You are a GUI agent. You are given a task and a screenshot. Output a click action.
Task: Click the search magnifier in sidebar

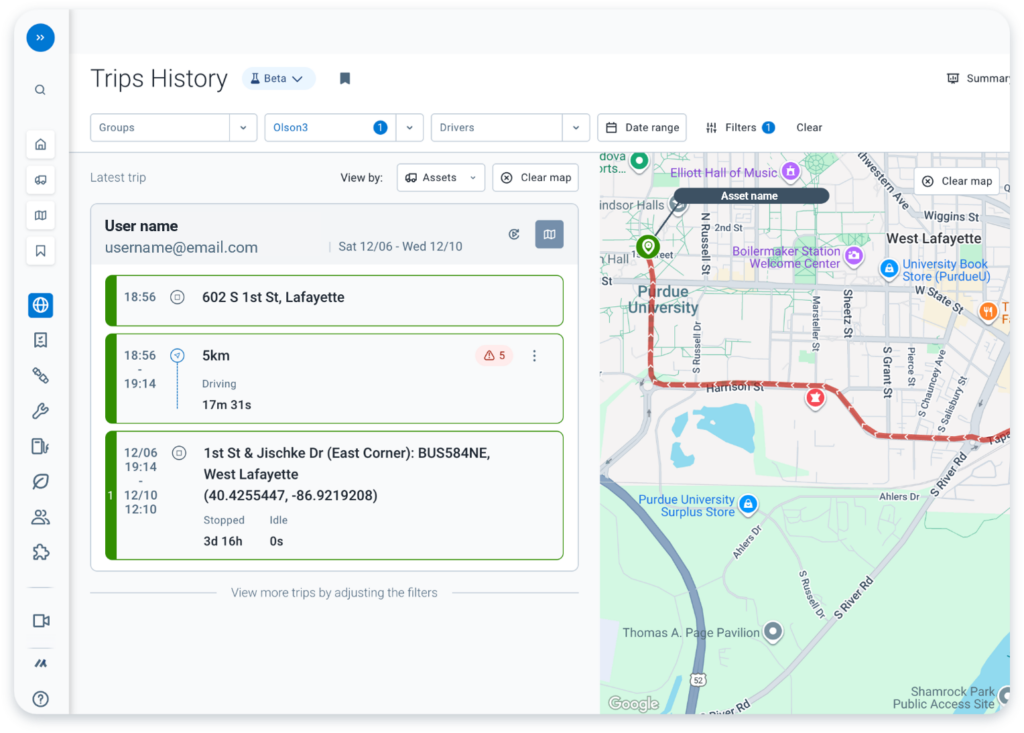tap(40, 90)
